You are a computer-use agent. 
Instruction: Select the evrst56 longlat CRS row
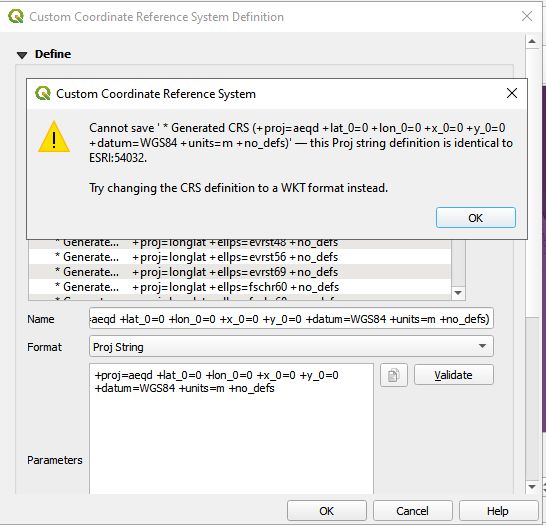[x=240, y=257]
